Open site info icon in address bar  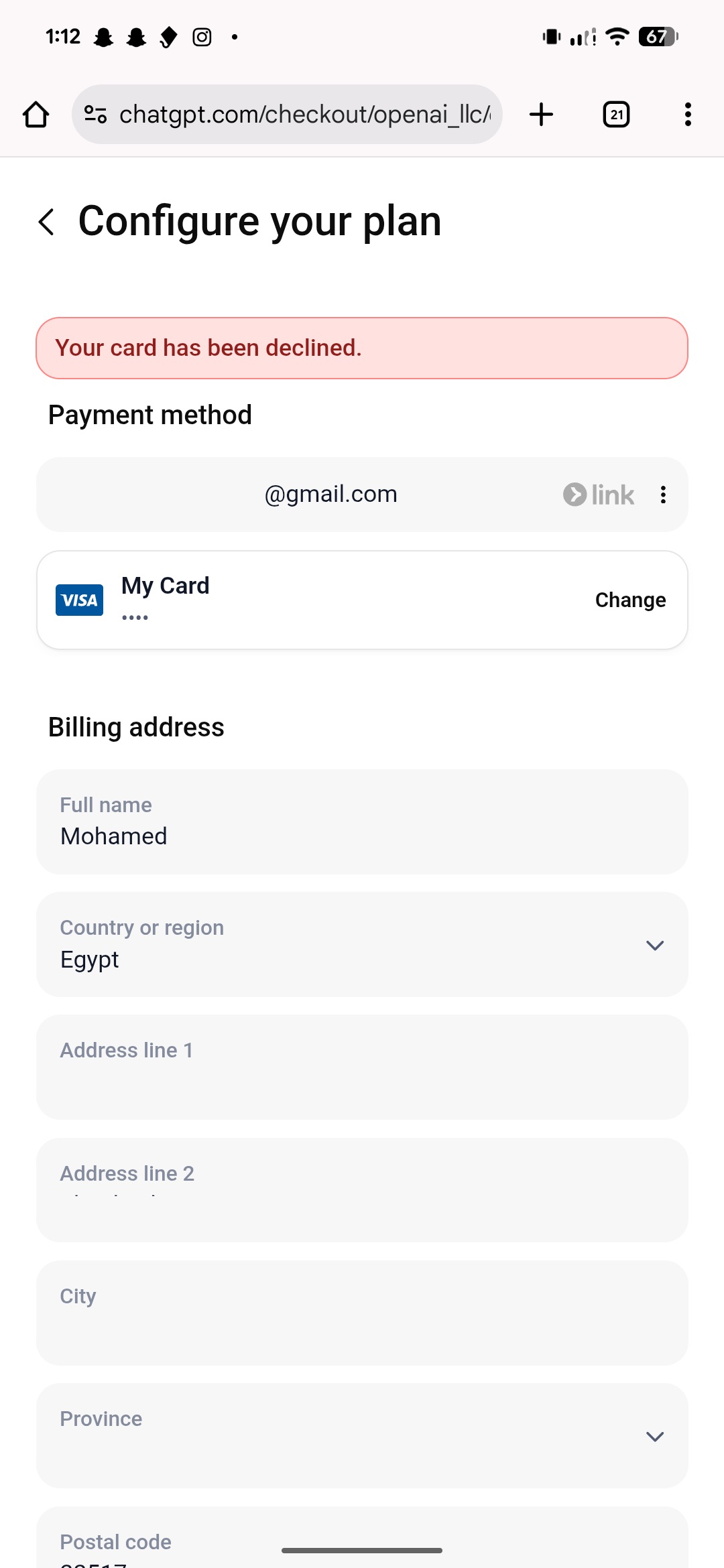point(95,115)
